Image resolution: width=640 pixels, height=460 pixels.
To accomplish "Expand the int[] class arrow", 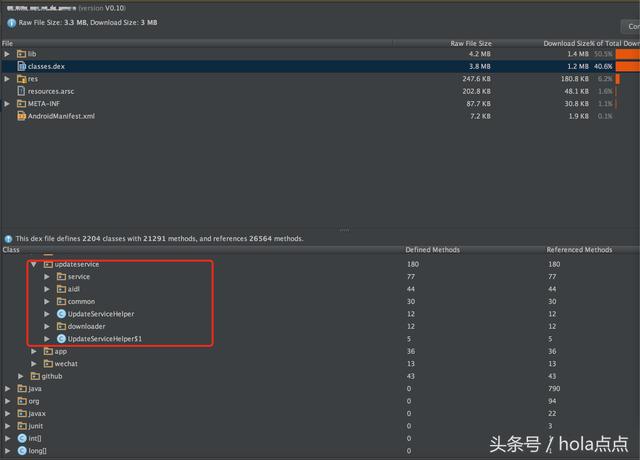I will point(7,438).
